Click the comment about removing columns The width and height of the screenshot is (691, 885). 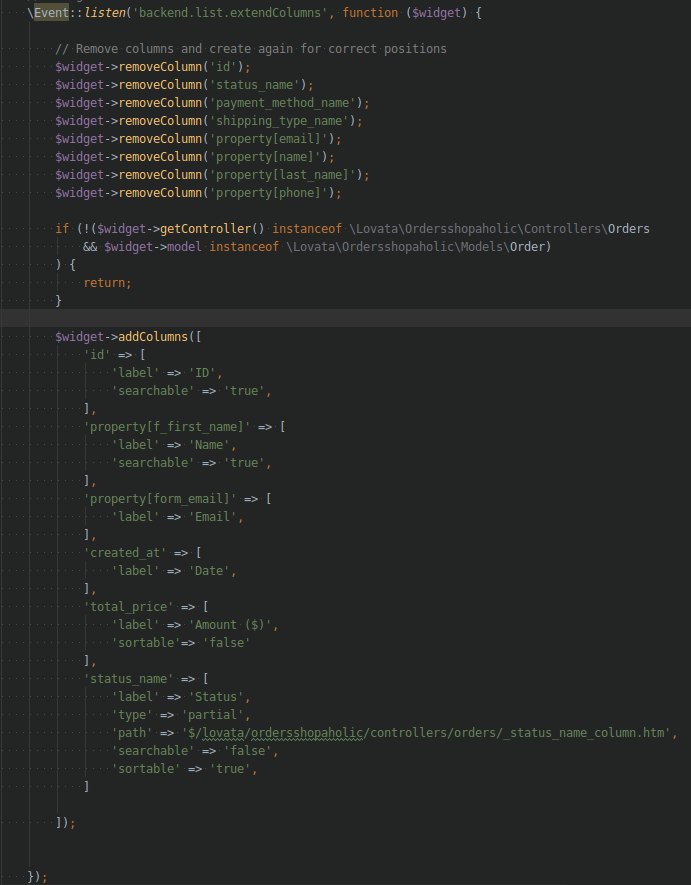click(251, 49)
